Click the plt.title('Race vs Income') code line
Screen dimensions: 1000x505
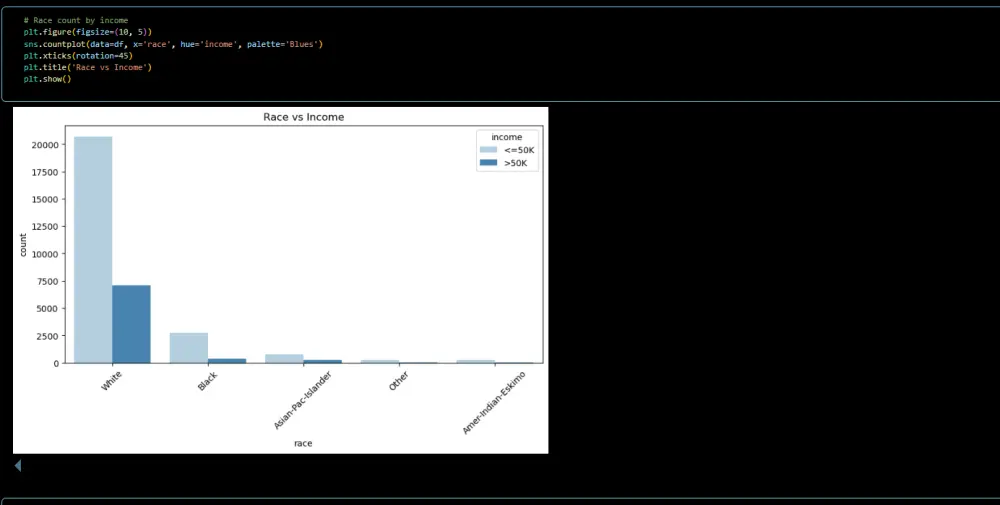pos(88,67)
